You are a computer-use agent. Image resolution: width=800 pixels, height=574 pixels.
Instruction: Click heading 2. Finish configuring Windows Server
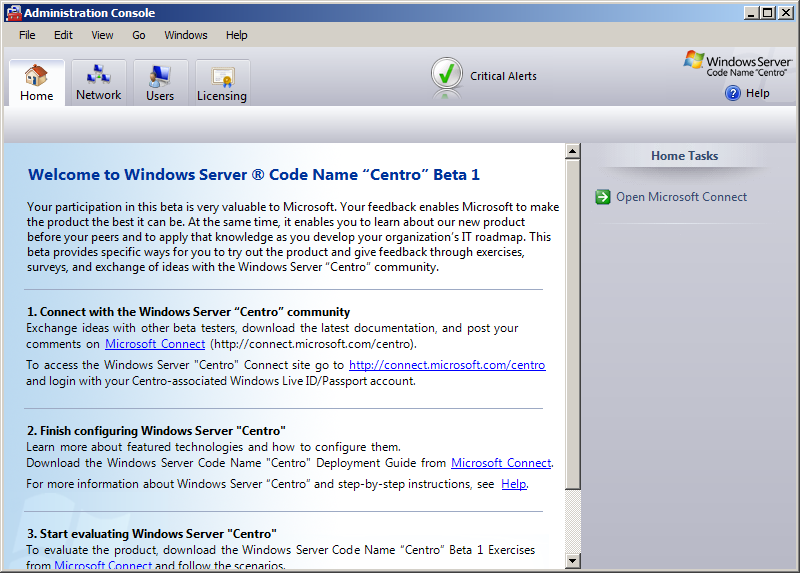[156, 431]
